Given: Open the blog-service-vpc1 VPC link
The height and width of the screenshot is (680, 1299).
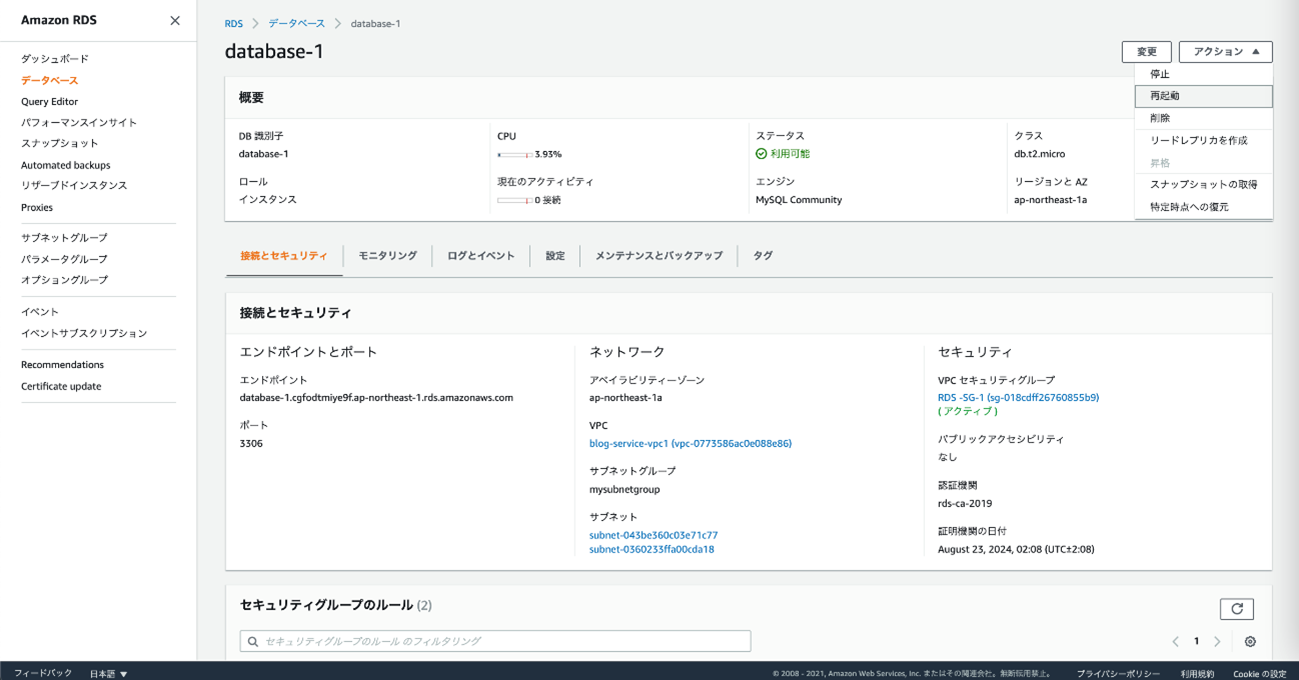Looking at the screenshot, I should click(690, 443).
